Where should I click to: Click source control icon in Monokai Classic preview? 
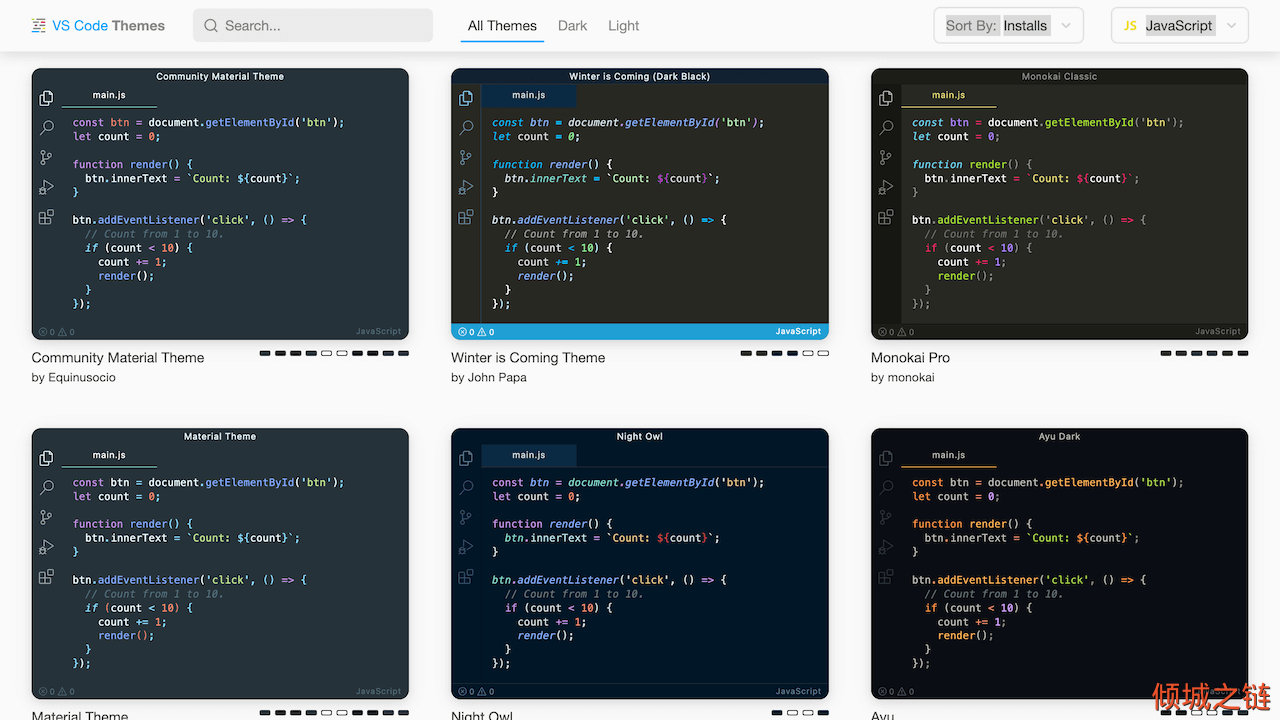[x=886, y=157]
